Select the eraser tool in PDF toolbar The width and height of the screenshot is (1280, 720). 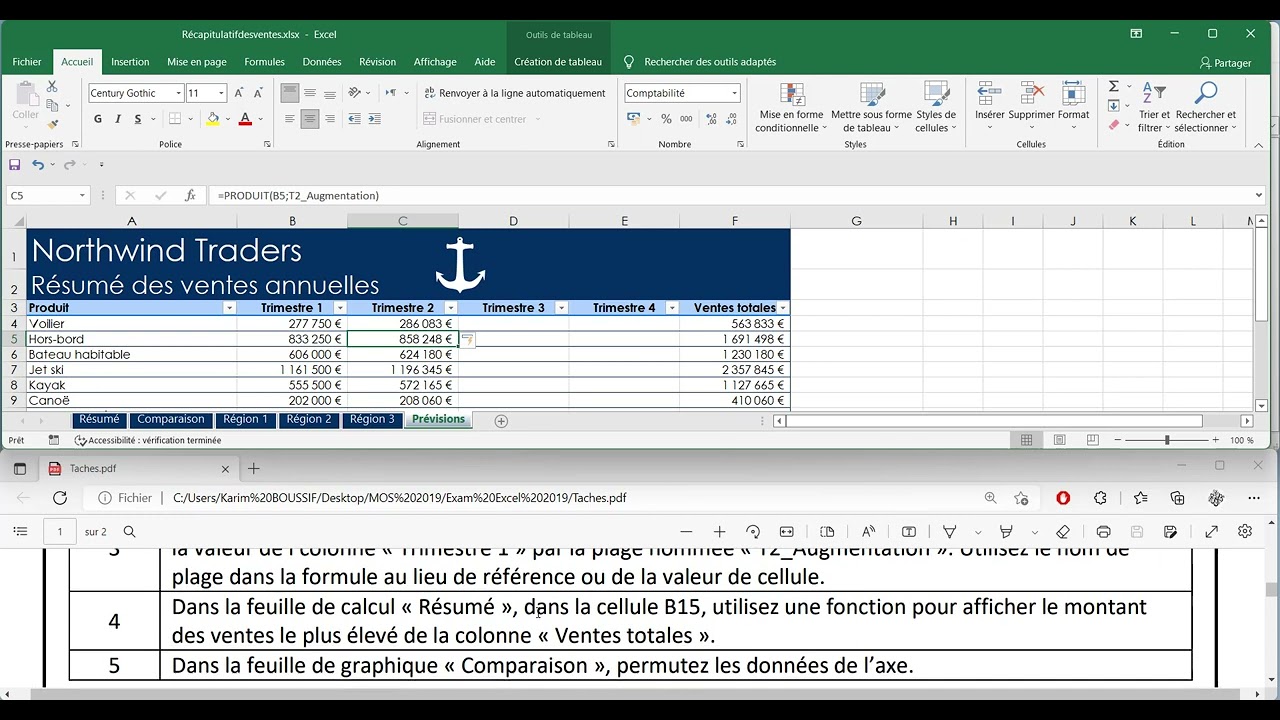click(x=1063, y=532)
